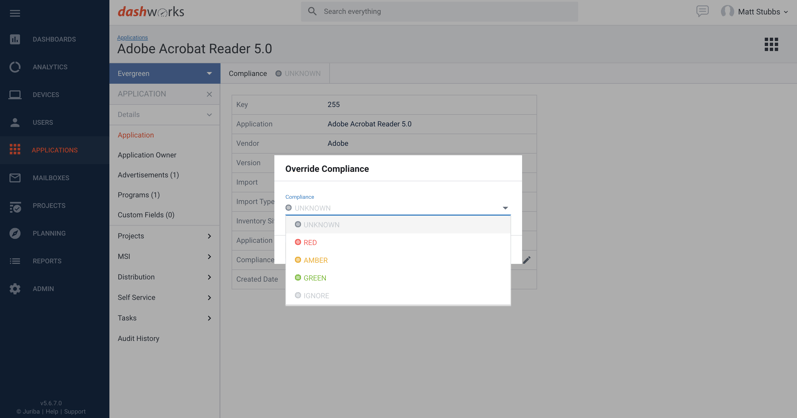Open Advertisements (1) section

pyautogui.click(x=148, y=174)
